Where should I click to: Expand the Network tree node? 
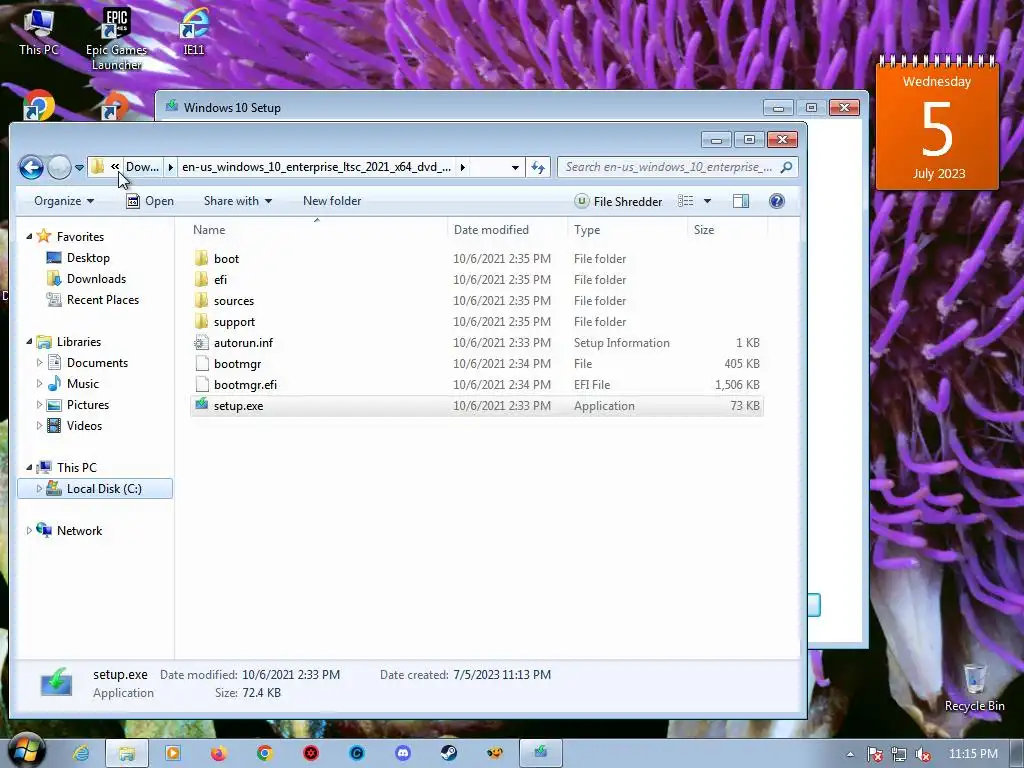[x=29, y=531]
